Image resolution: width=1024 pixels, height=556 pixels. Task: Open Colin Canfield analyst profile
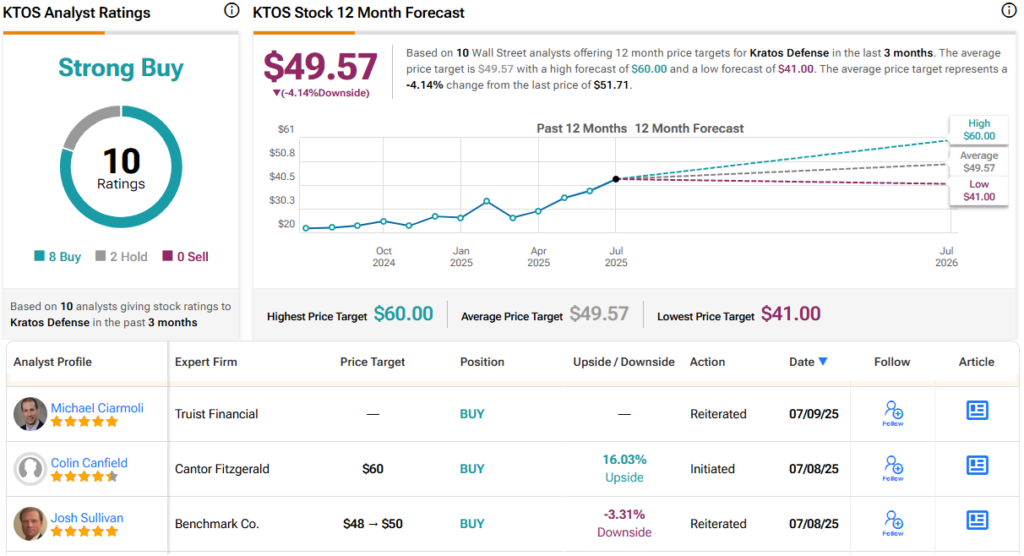(89, 463)
